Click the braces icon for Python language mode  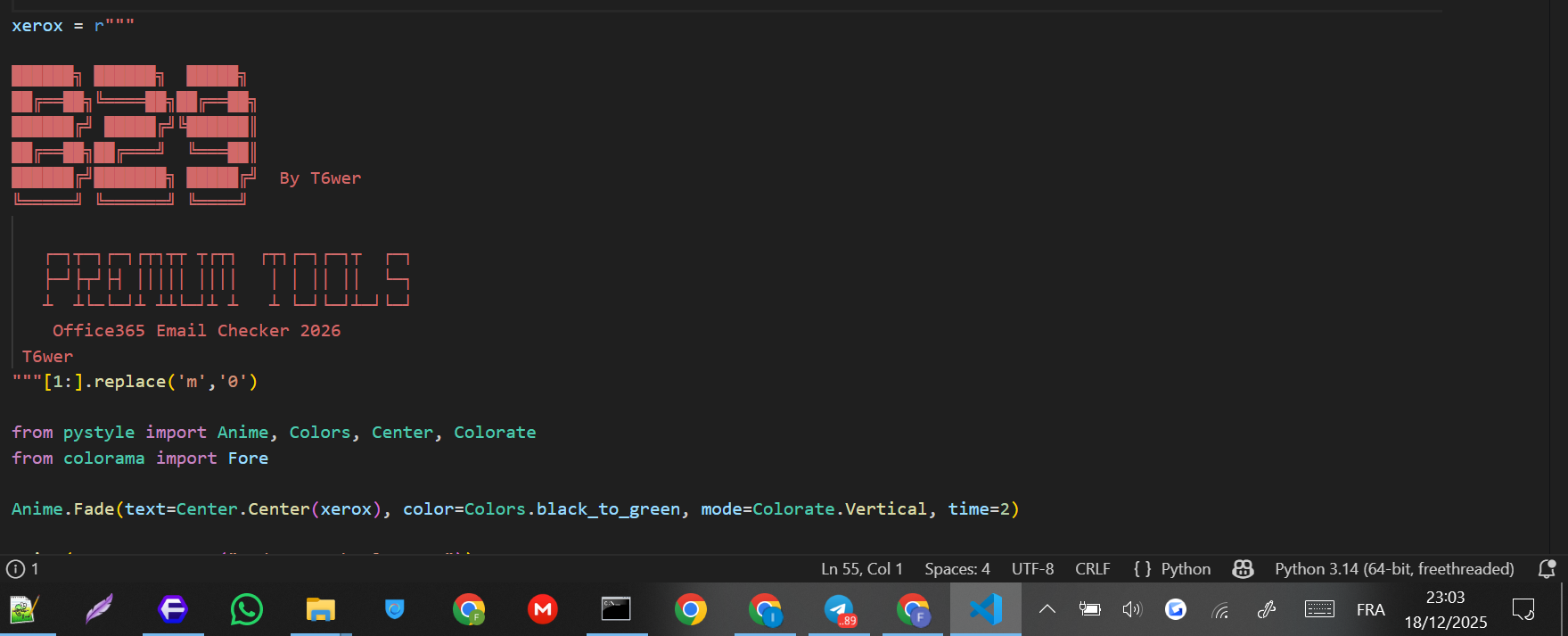tap(1142, 569)
